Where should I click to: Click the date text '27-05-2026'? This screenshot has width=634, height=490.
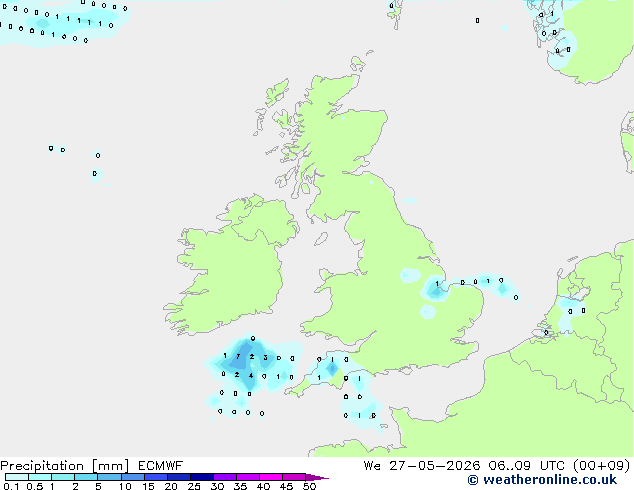[435, 466]
